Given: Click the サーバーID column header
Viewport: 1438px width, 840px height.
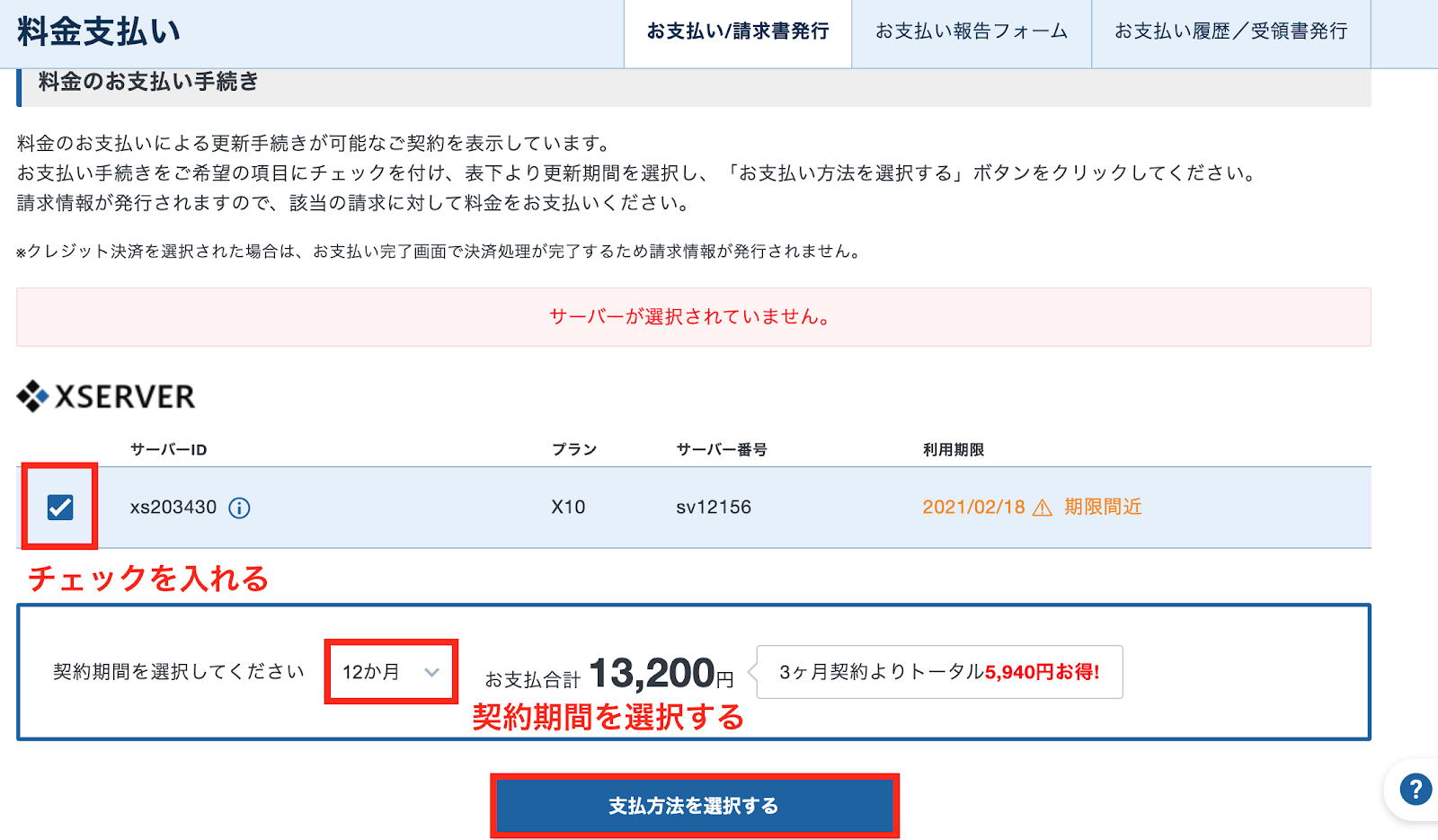Looking at the screenshot, I should [x=168, y=449].
